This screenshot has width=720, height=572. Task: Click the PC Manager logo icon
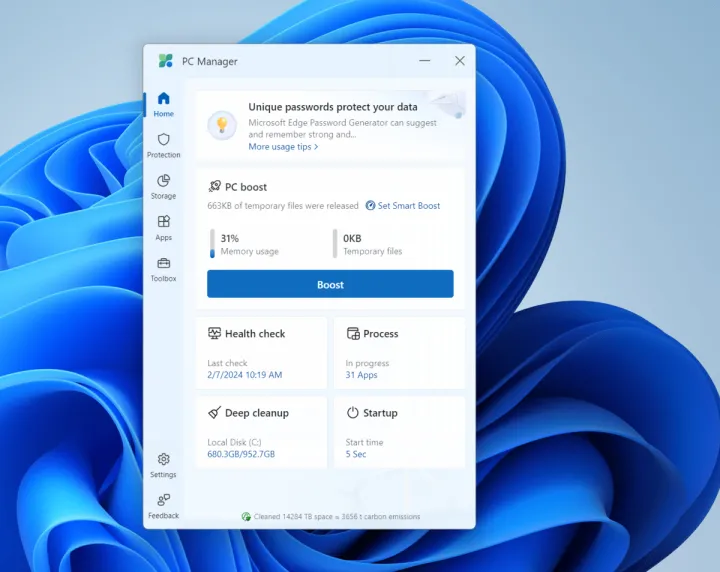pyautogui.click(x=166, y=61)
